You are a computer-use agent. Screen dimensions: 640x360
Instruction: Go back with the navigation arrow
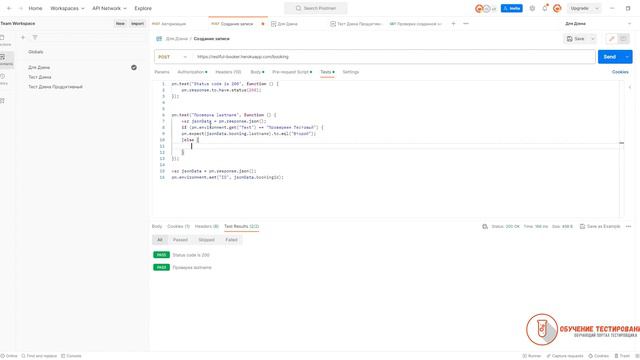(9, 8)
